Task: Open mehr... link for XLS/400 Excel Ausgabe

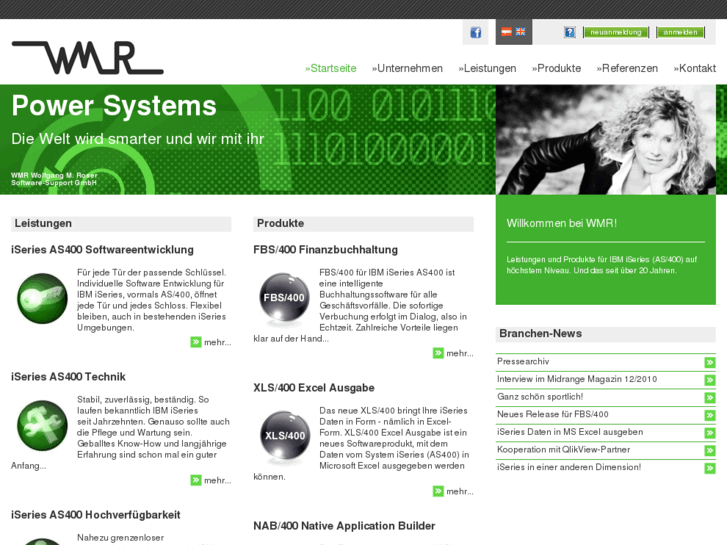Action: pyautogui.click(x=460, y=491)
